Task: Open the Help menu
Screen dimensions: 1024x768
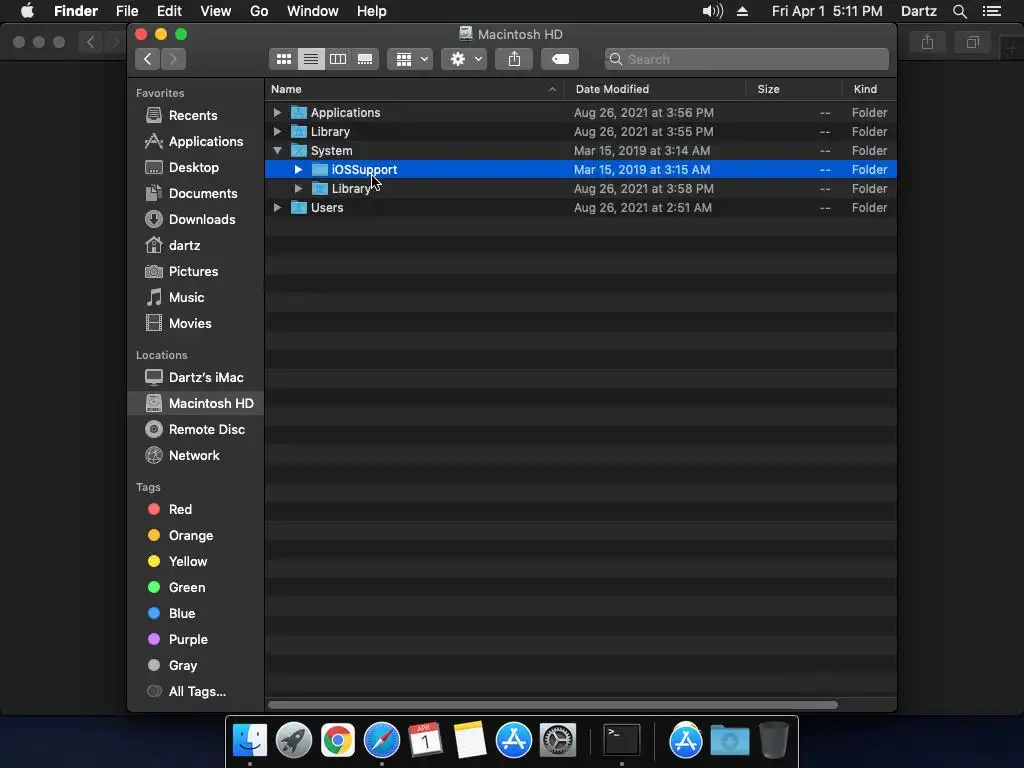Action: 372,11
